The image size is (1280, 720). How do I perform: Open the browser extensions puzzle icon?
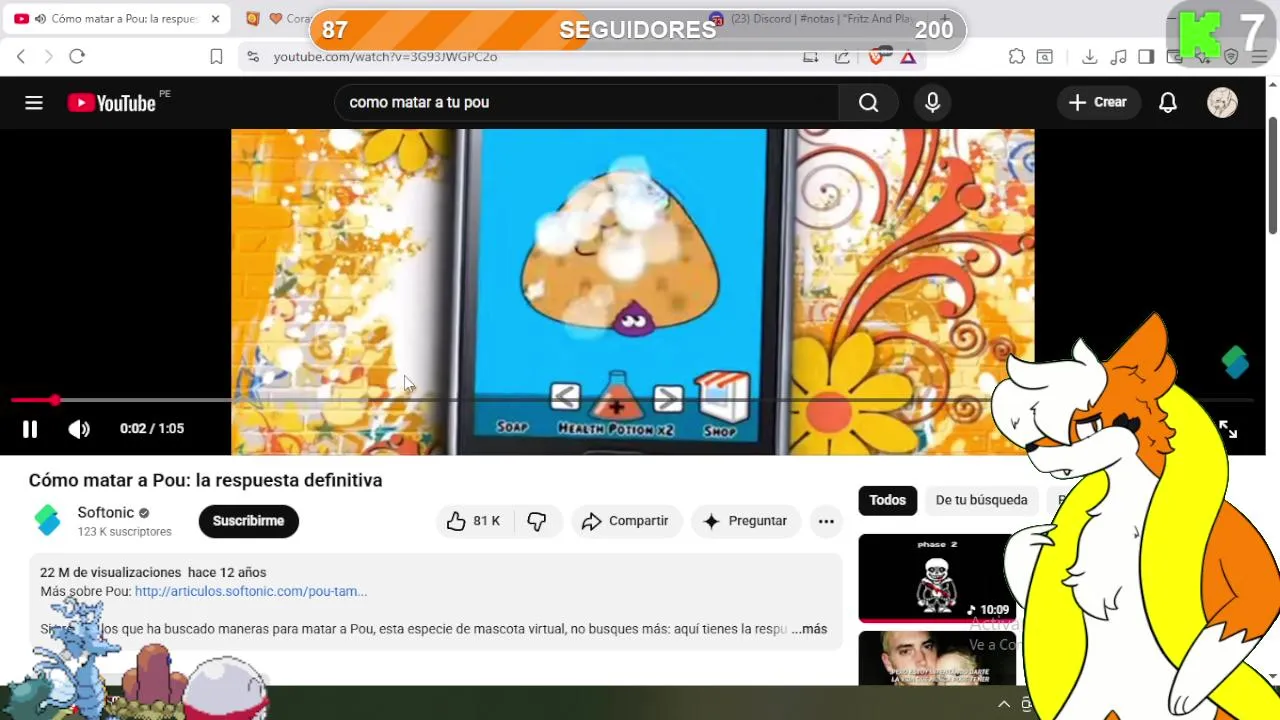pos(1017,57)
